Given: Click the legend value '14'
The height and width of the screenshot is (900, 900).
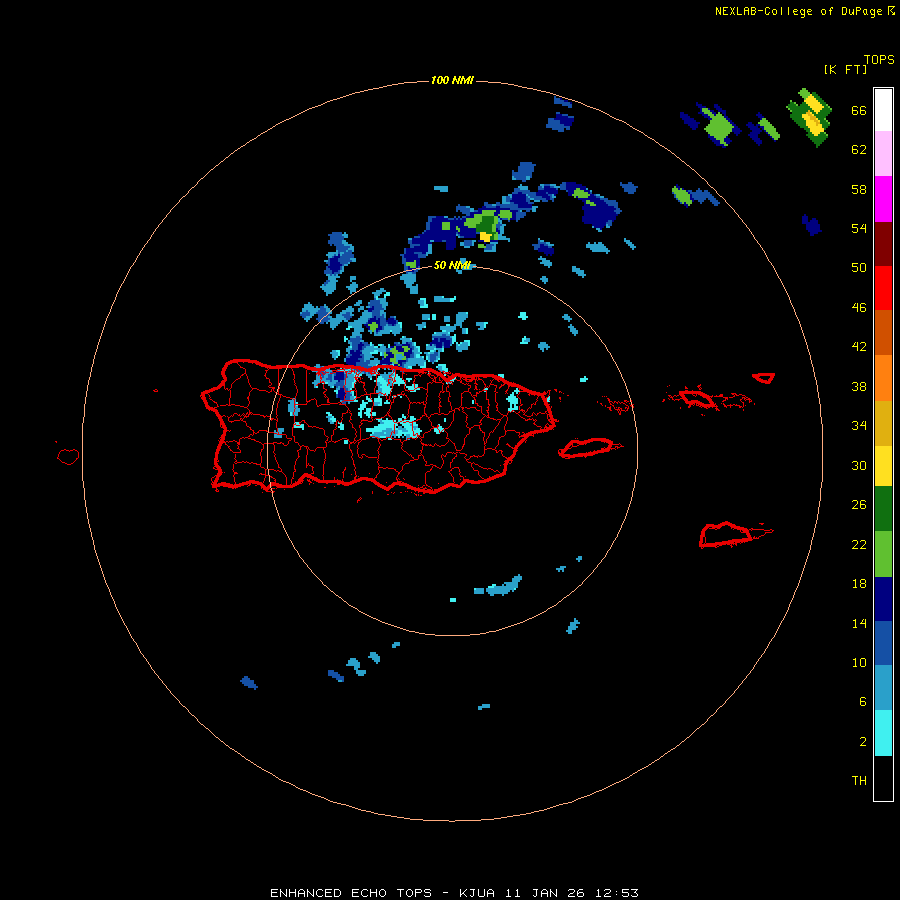Looking at the screenshot, I should [859, 623].
